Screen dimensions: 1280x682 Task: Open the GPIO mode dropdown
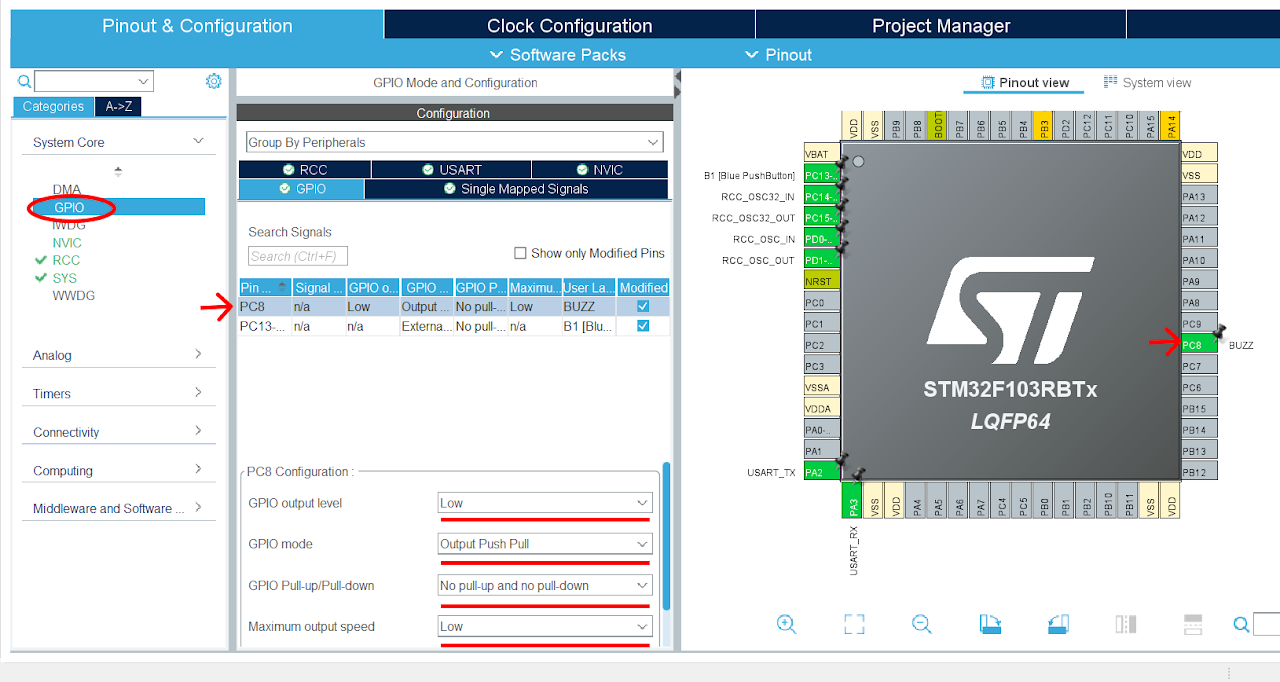tap(545, 544)
